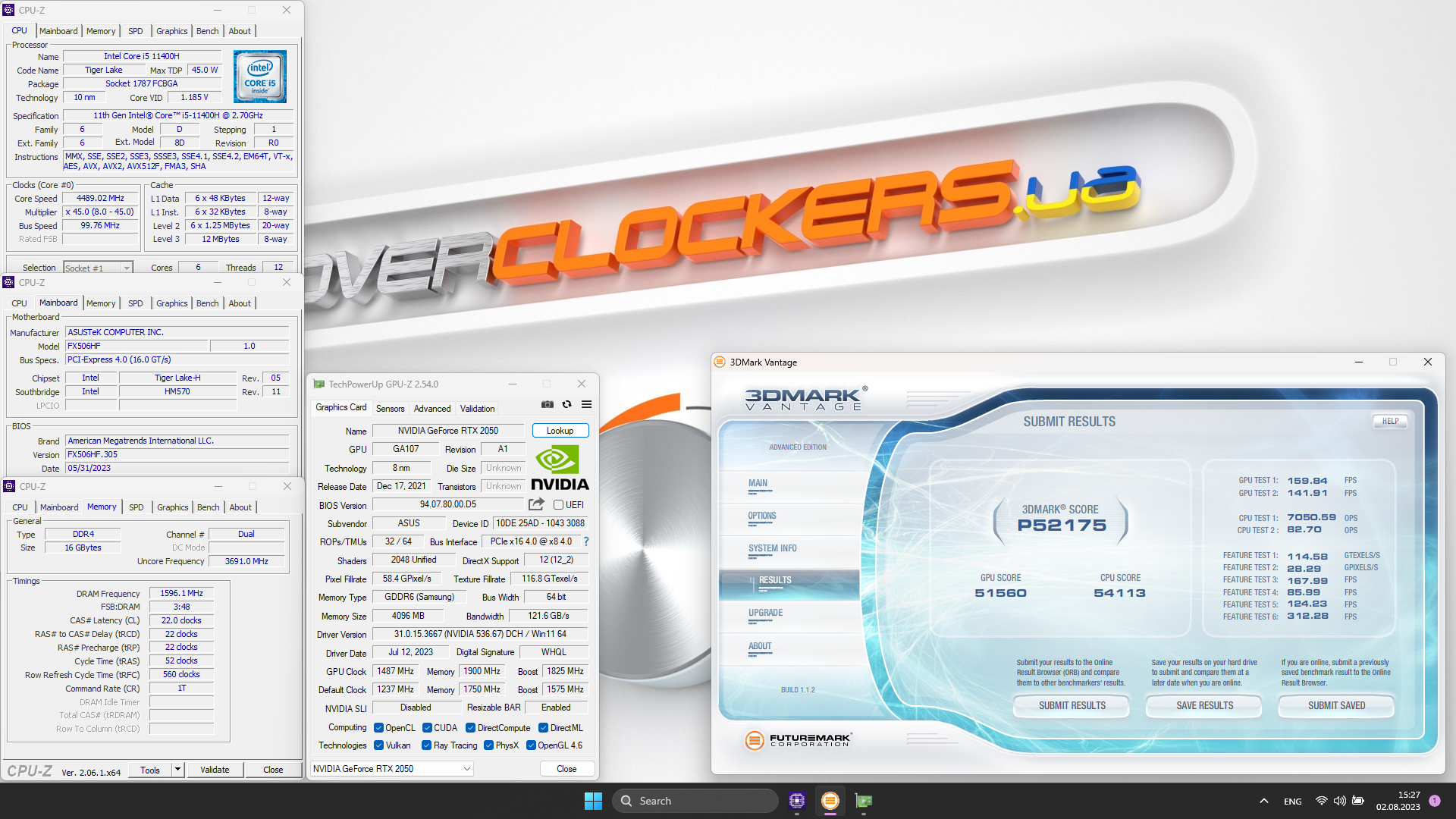
Task: Click the 3DMark Vantage title bar icon
Action: 720,362
